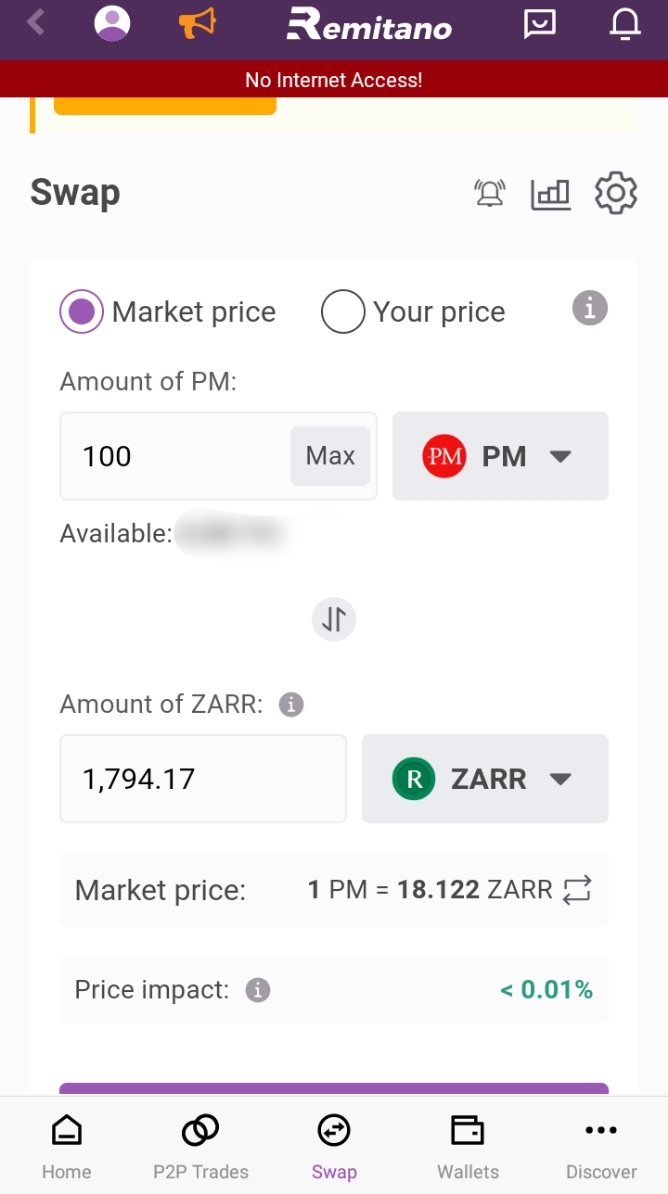Viewport: 668px width, 1194px height.
Task: Open the price chart icon
Action: click(x=550, y=193)
